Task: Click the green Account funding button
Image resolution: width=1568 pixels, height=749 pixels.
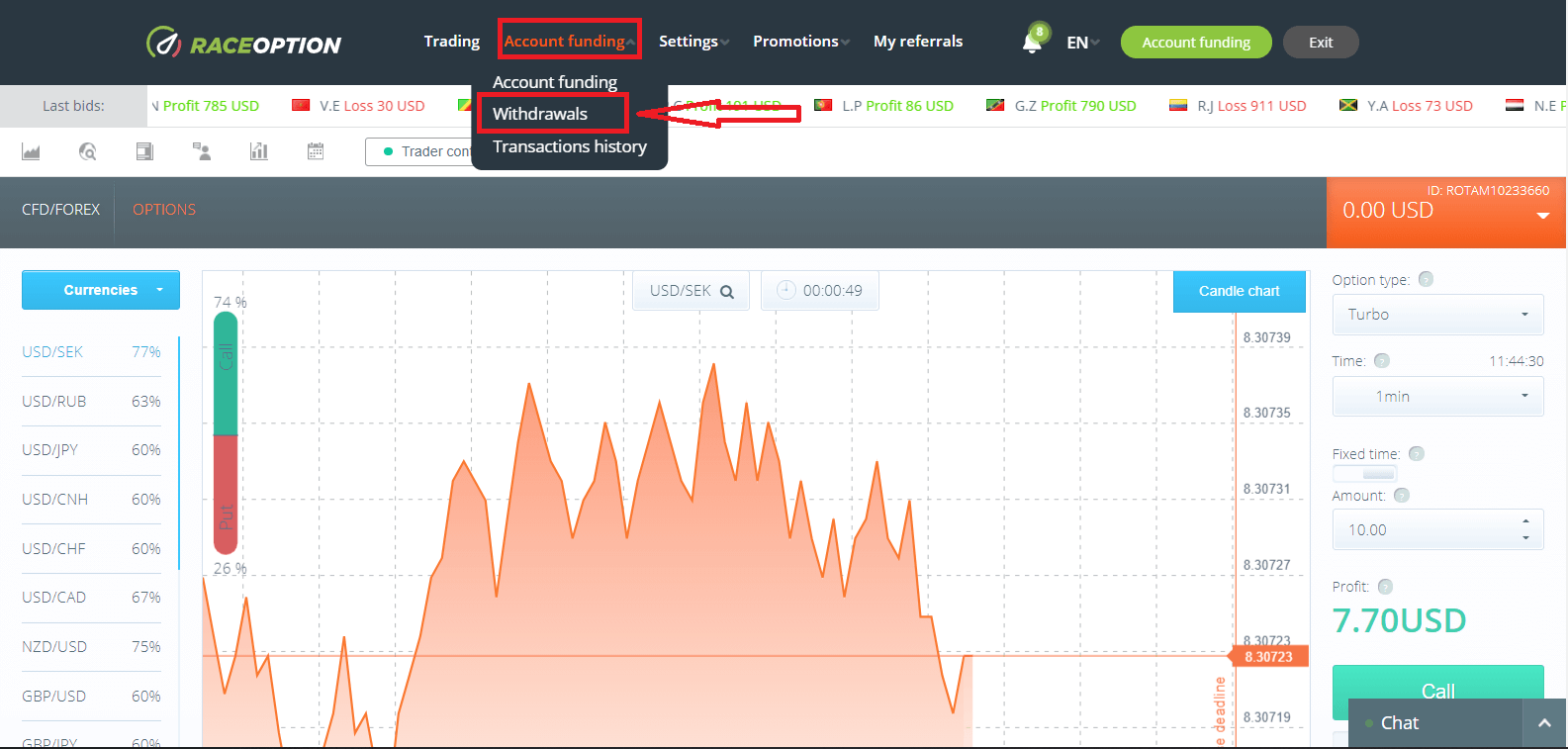Action: point(1196,43)
